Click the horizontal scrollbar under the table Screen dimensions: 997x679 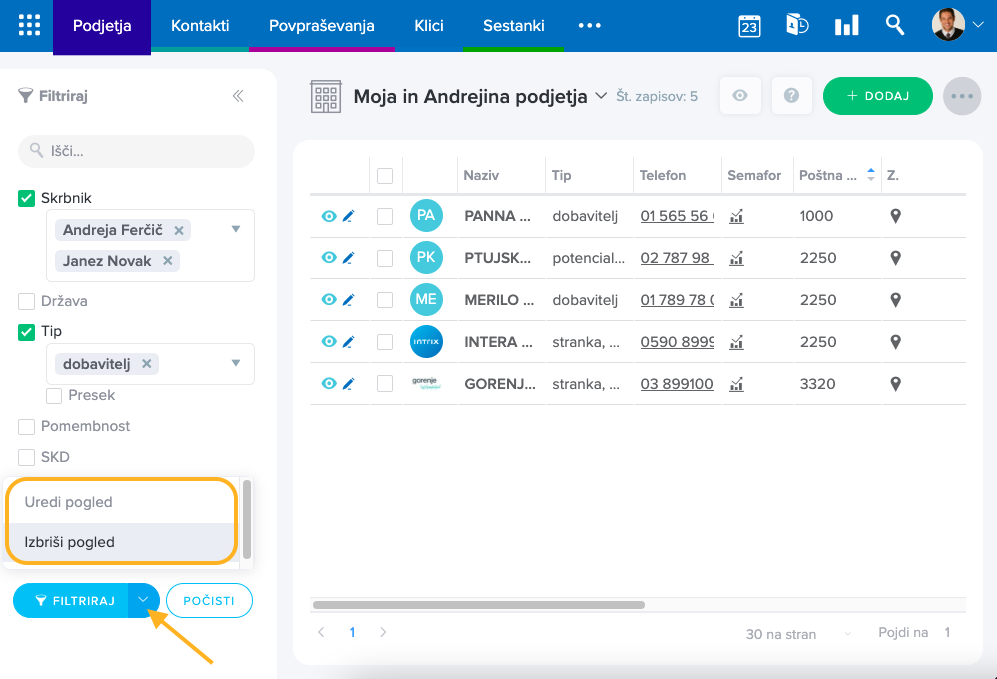478,605
